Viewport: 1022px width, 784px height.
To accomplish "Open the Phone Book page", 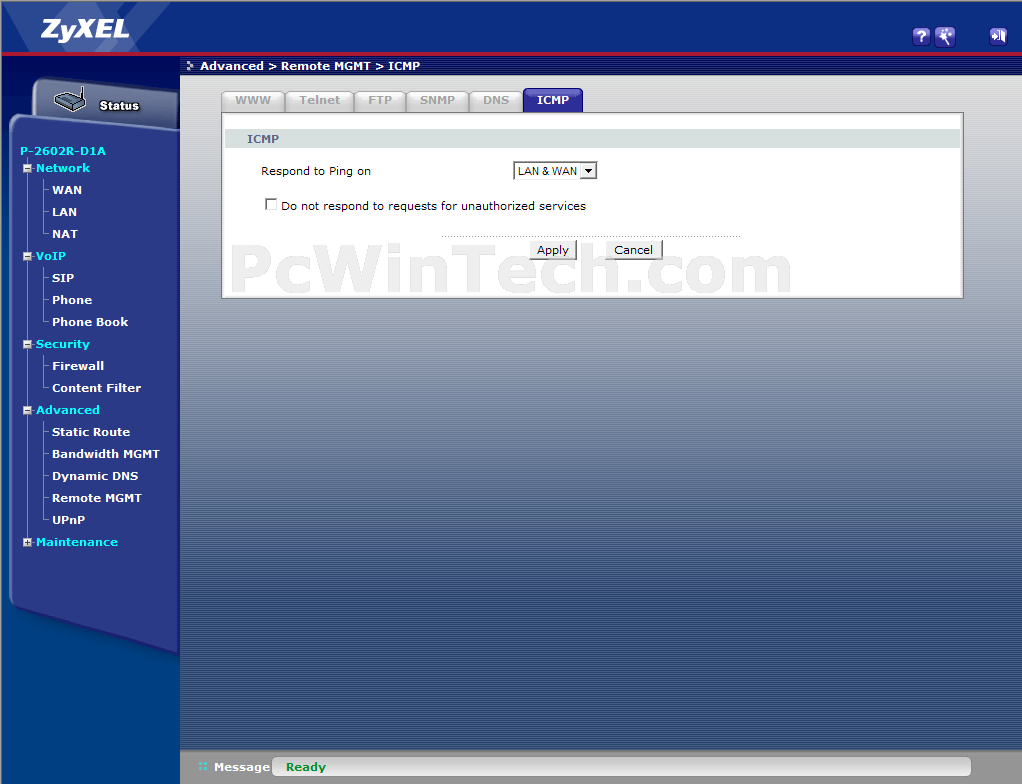I will [90, 322].
